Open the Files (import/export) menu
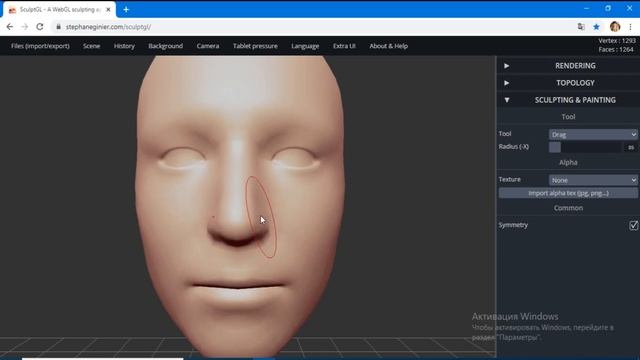Image resolution: width=640 pixels, height=360 pixels. pyautogui.click(x=40, y=46)
